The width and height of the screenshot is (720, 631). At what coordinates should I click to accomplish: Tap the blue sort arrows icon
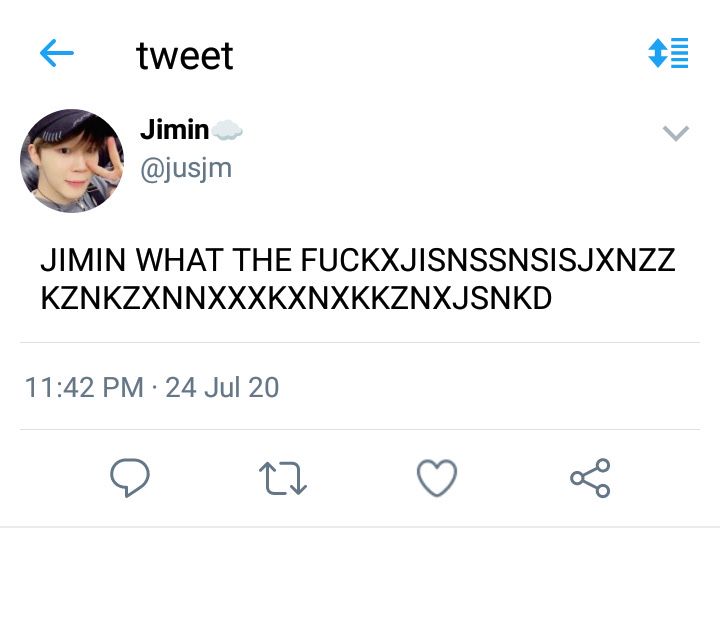tap(667, 54)
